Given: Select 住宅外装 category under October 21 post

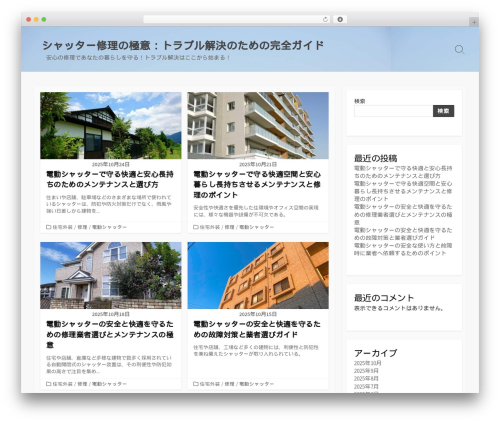Looking at the screenshot, I should [210, 227].
